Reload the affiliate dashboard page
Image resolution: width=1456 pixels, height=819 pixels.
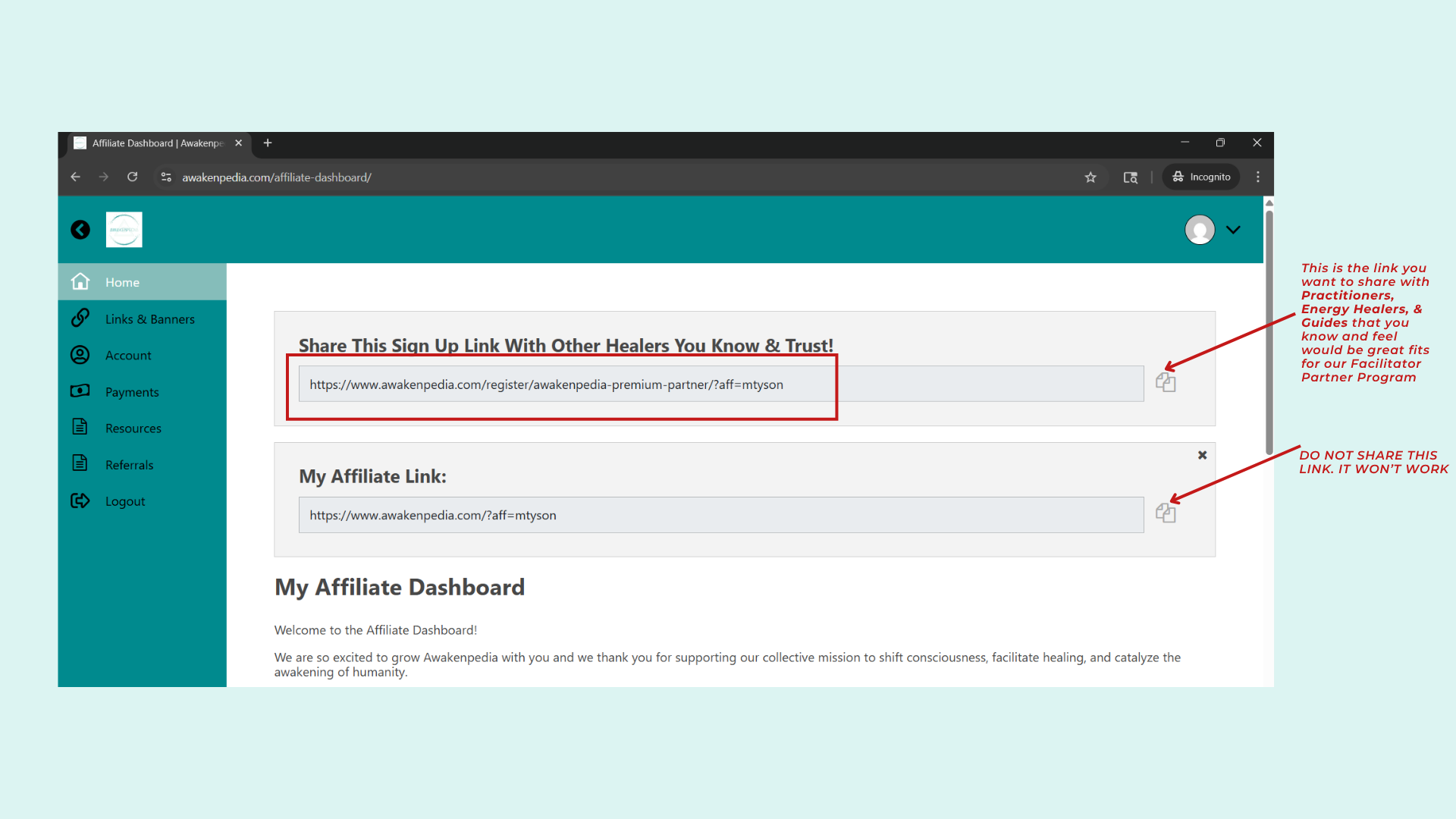tap(133, 177)
